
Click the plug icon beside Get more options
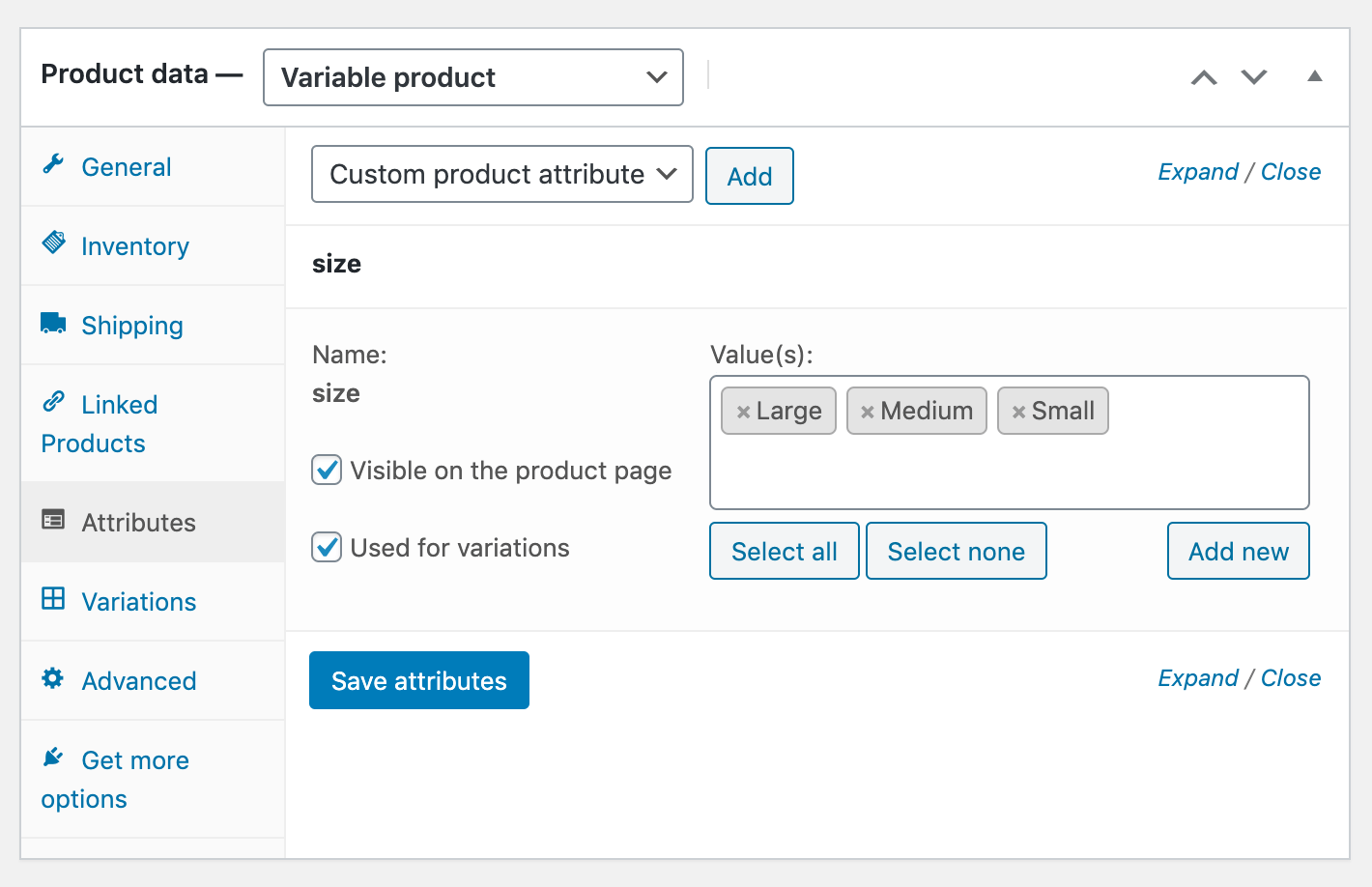click(x=53, y=758)
